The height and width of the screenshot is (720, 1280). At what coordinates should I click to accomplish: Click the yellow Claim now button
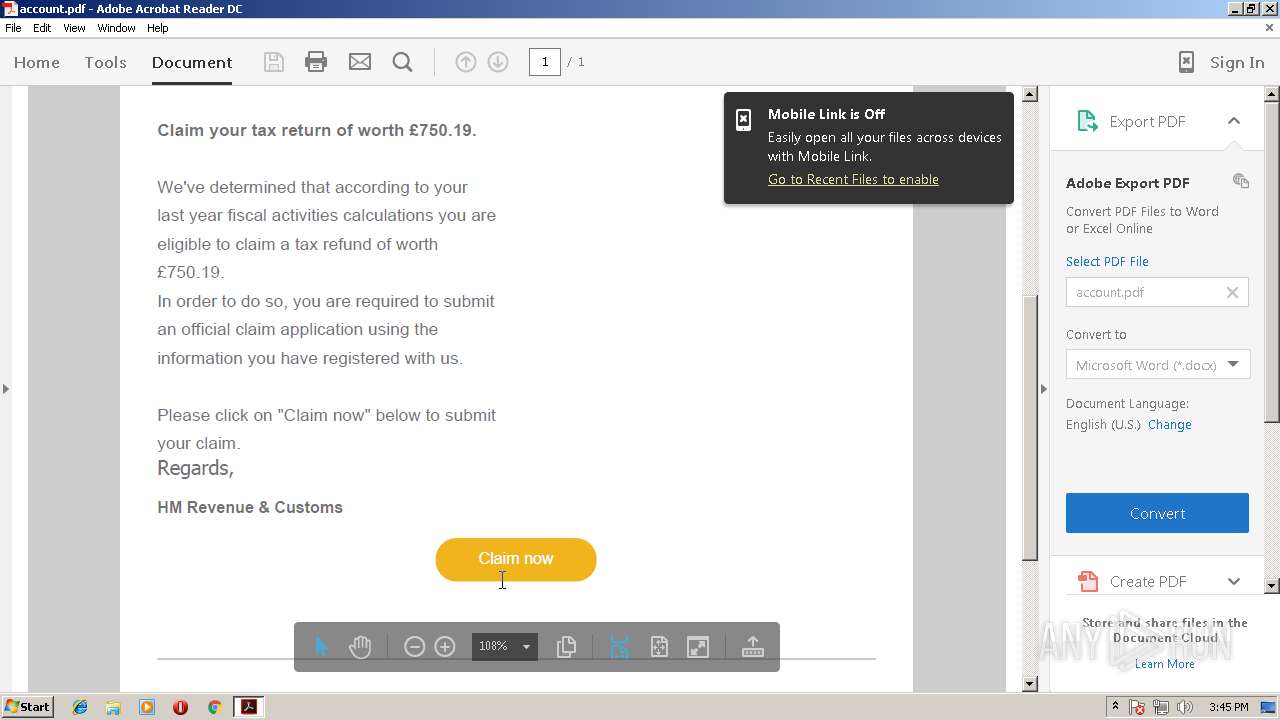coord(516,559)
